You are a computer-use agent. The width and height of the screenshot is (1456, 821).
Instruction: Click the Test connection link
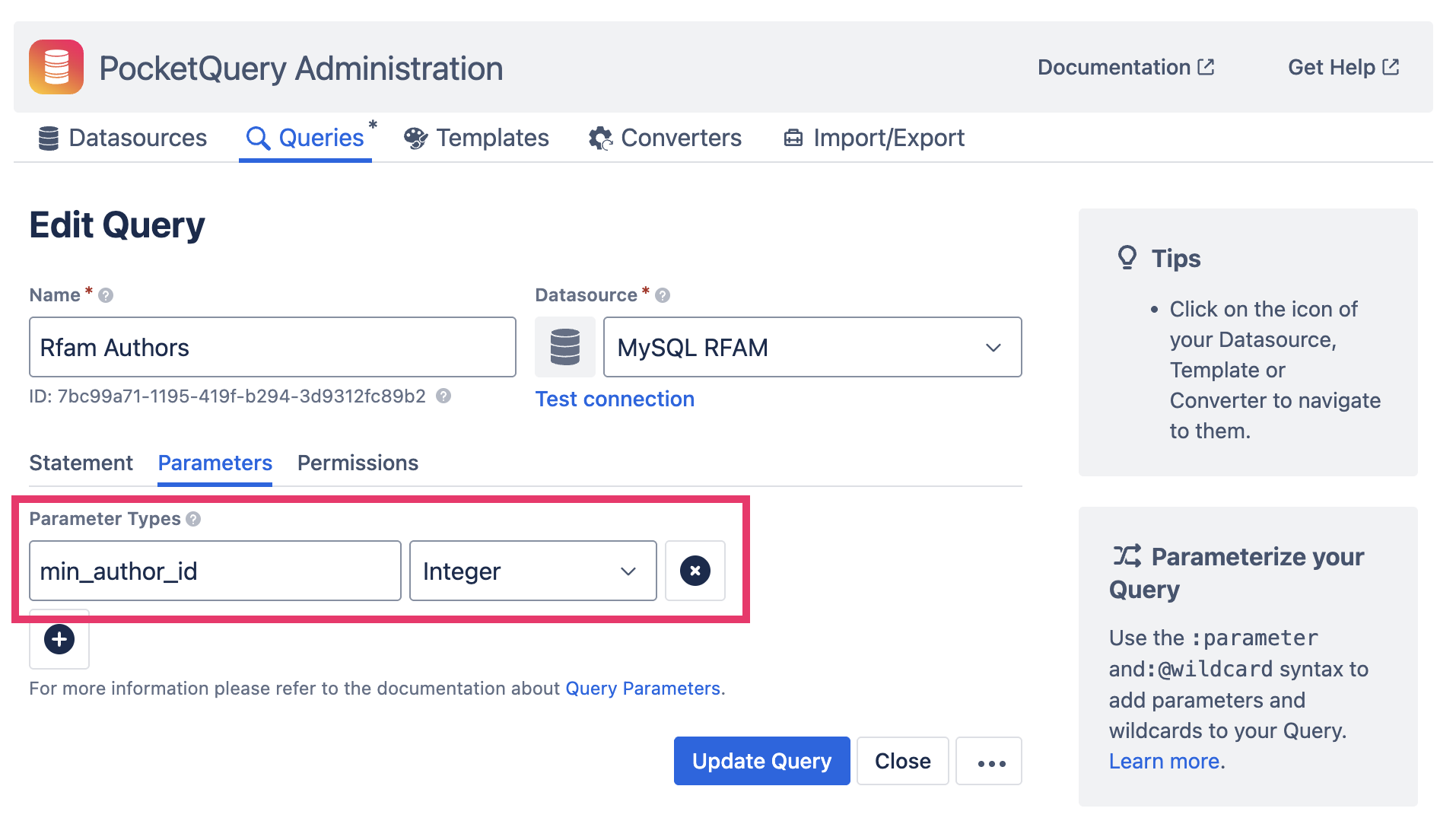click(614, 399)
